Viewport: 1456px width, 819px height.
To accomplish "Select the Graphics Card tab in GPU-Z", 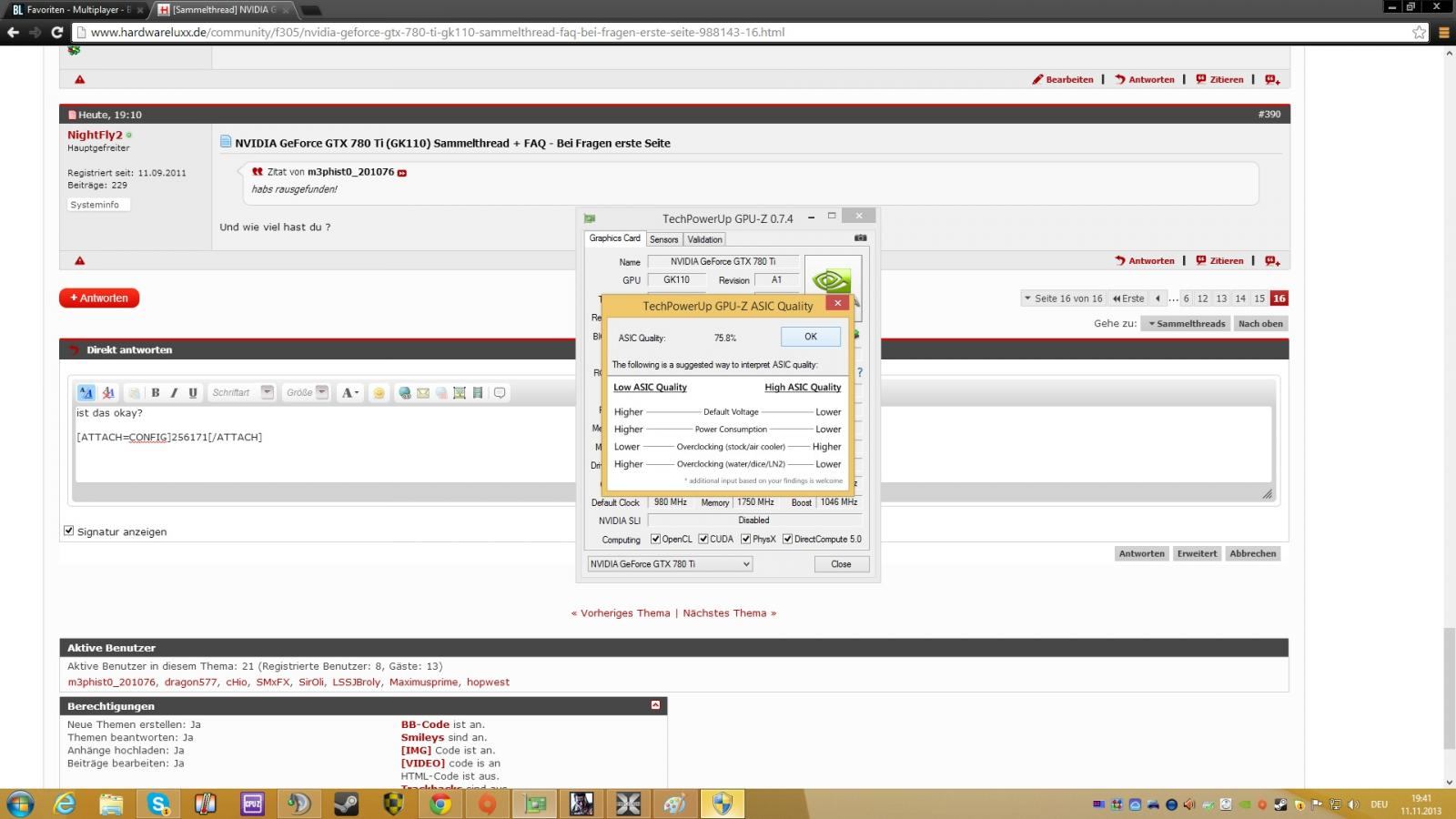I will click(x=614, y=238).
